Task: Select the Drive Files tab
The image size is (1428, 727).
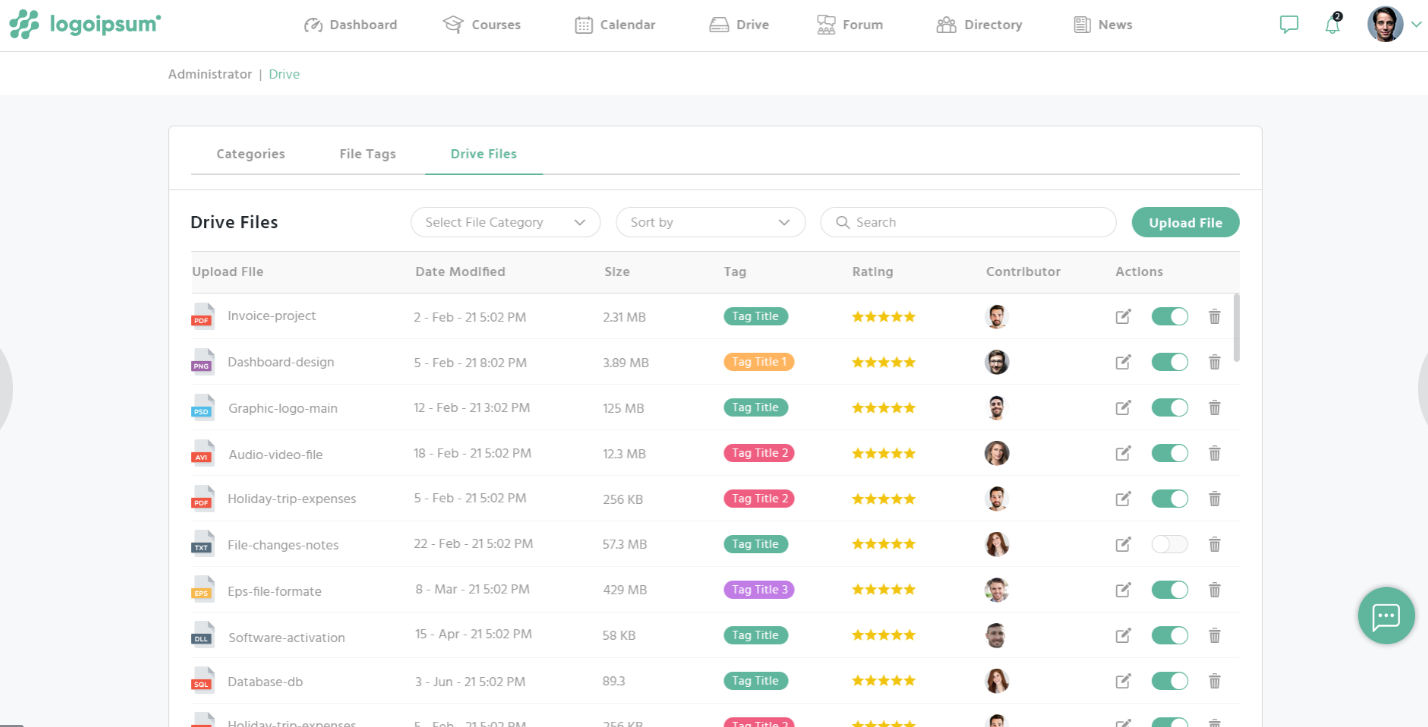Action: (484, 154)
